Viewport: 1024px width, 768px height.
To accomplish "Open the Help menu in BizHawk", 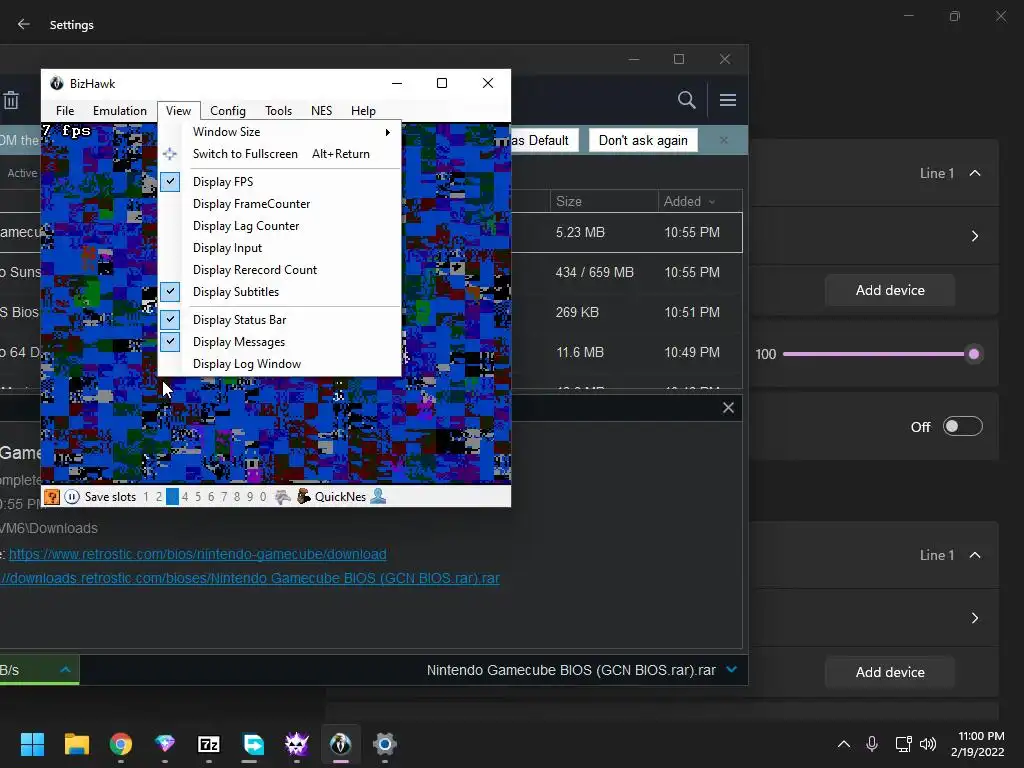I will (x=363, y=111).
